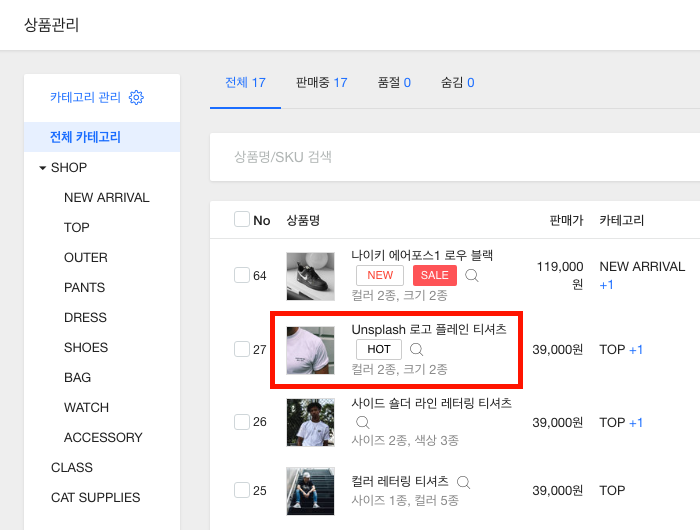700x530 pixels.
Task: Open 사이드 숄더 라인 레터링 티셔츠 product name
Action: click(431, 403)
